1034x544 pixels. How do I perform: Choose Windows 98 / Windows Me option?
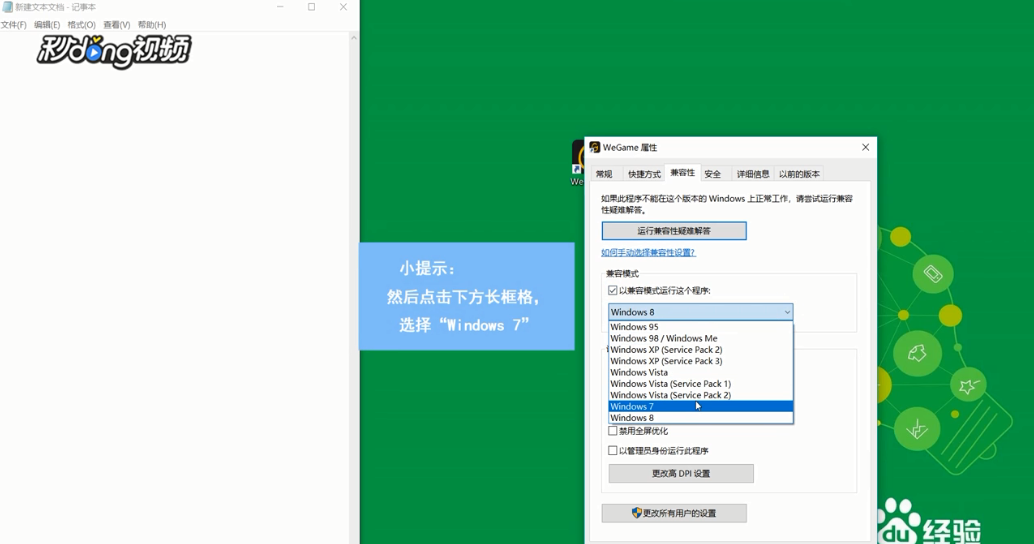pyautogui.click(x=700, y=338)
